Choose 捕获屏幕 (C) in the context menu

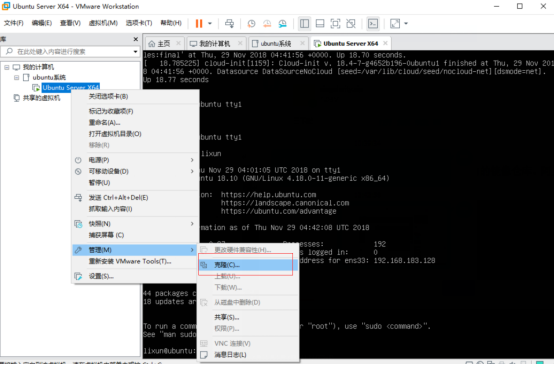(x=135, y=235)
